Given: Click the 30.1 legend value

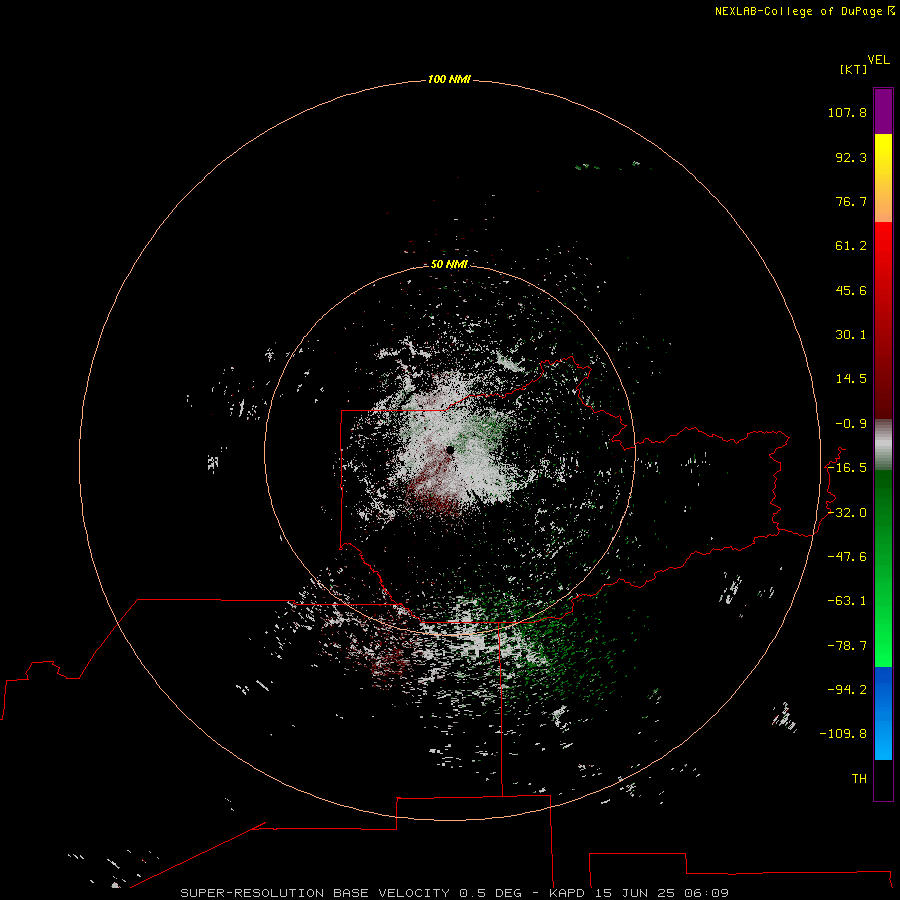Looking at the screenshot, I should click(851, 335).
